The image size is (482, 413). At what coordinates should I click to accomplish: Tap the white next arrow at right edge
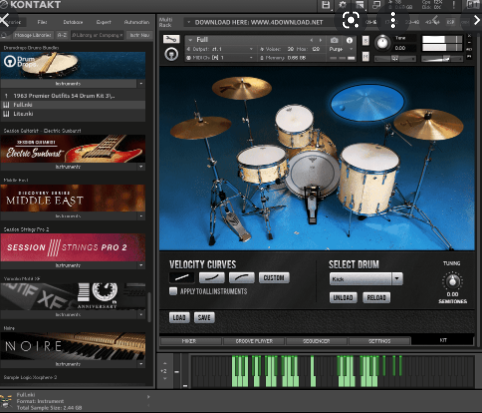pos(477,20)
